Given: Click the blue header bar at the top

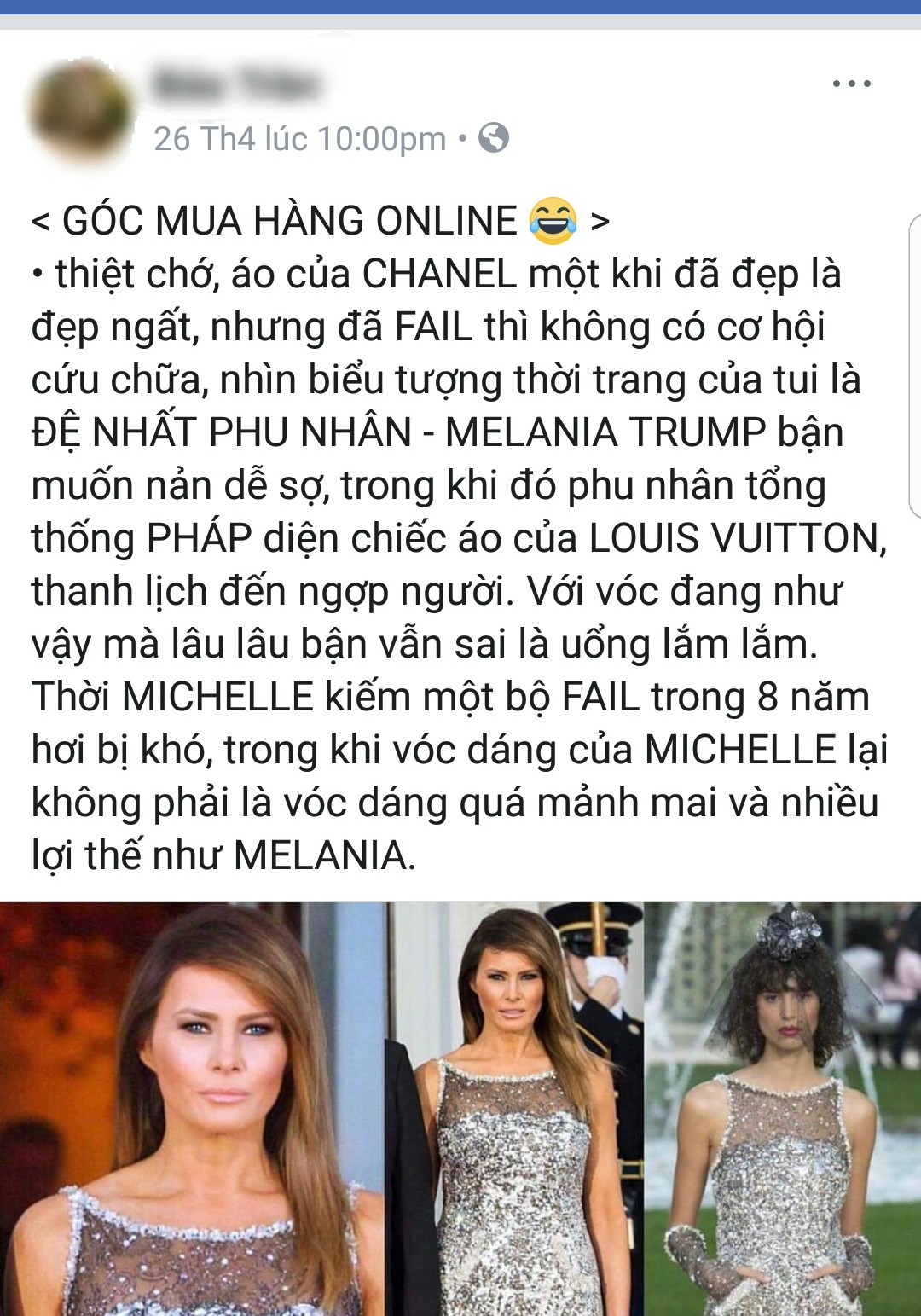Looking at the screenshot, I should point(460,7).
